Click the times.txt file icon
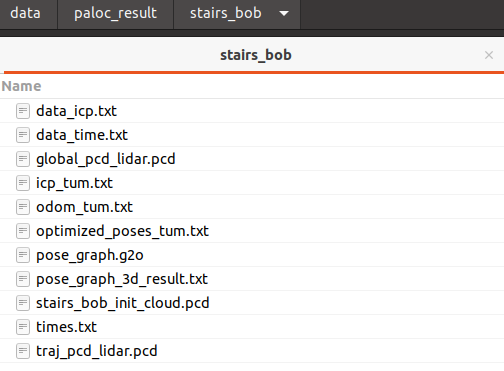 coord(23,327)
